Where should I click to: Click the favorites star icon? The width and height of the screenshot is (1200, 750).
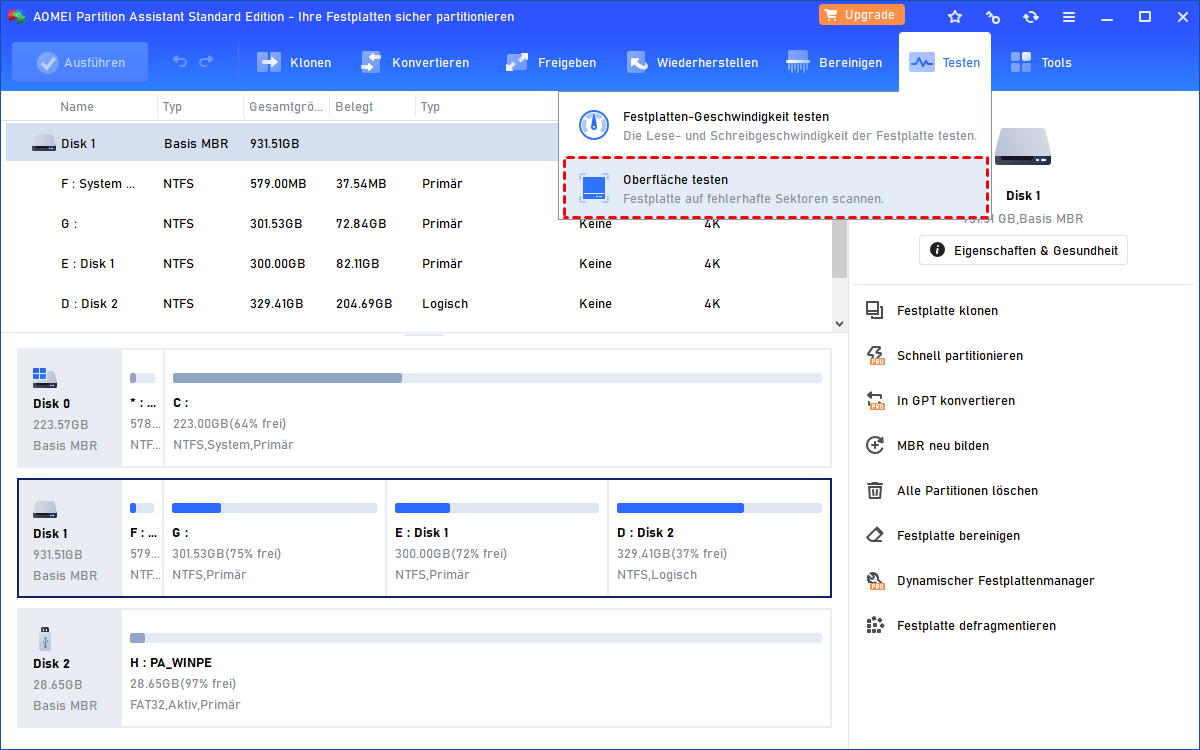[x=954, y=17]
